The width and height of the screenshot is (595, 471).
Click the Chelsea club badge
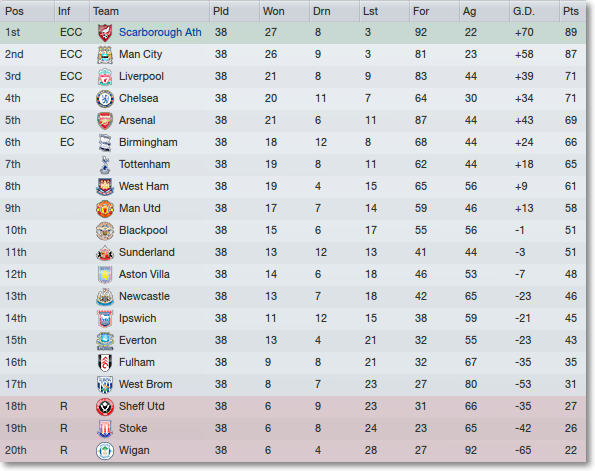tap(105, 99)
